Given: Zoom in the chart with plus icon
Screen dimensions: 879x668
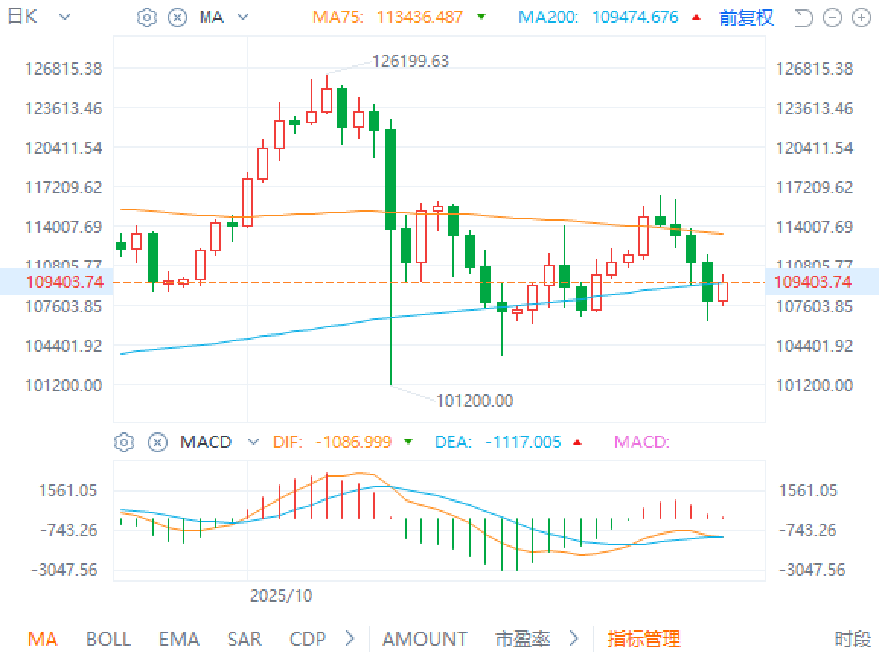Looking at the screenshot, I should click(860, 17).
